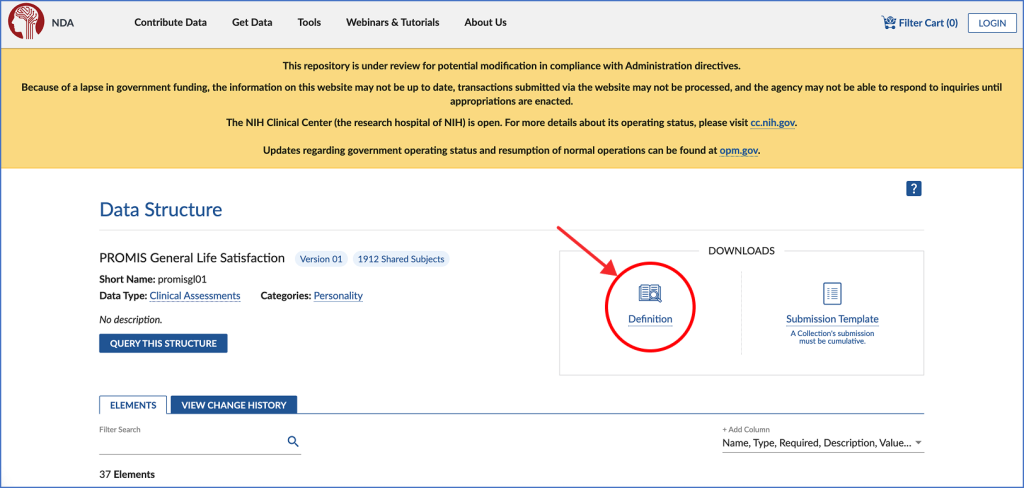Click the NDA brain logo icon
This screenshot has width=1024, height=488.
pos(26,22)
